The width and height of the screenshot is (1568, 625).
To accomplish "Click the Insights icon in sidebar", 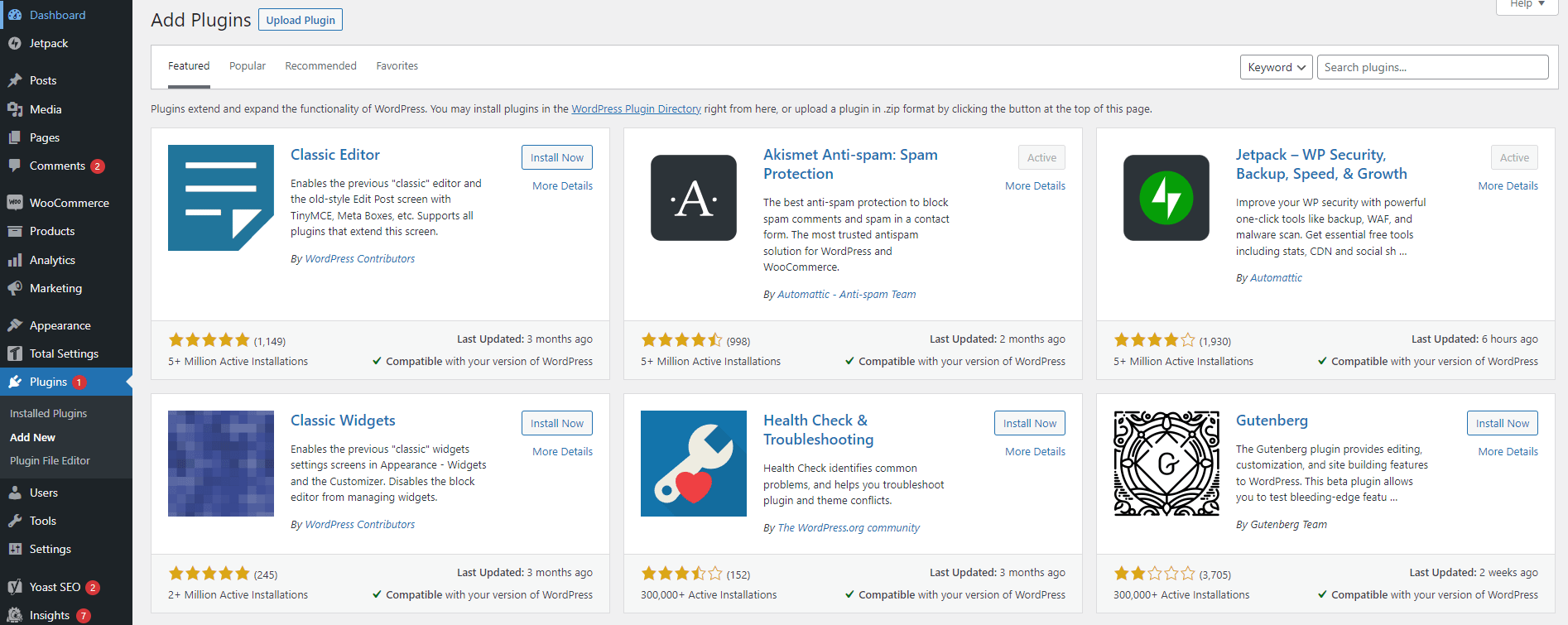I will (x=15, y=615).
